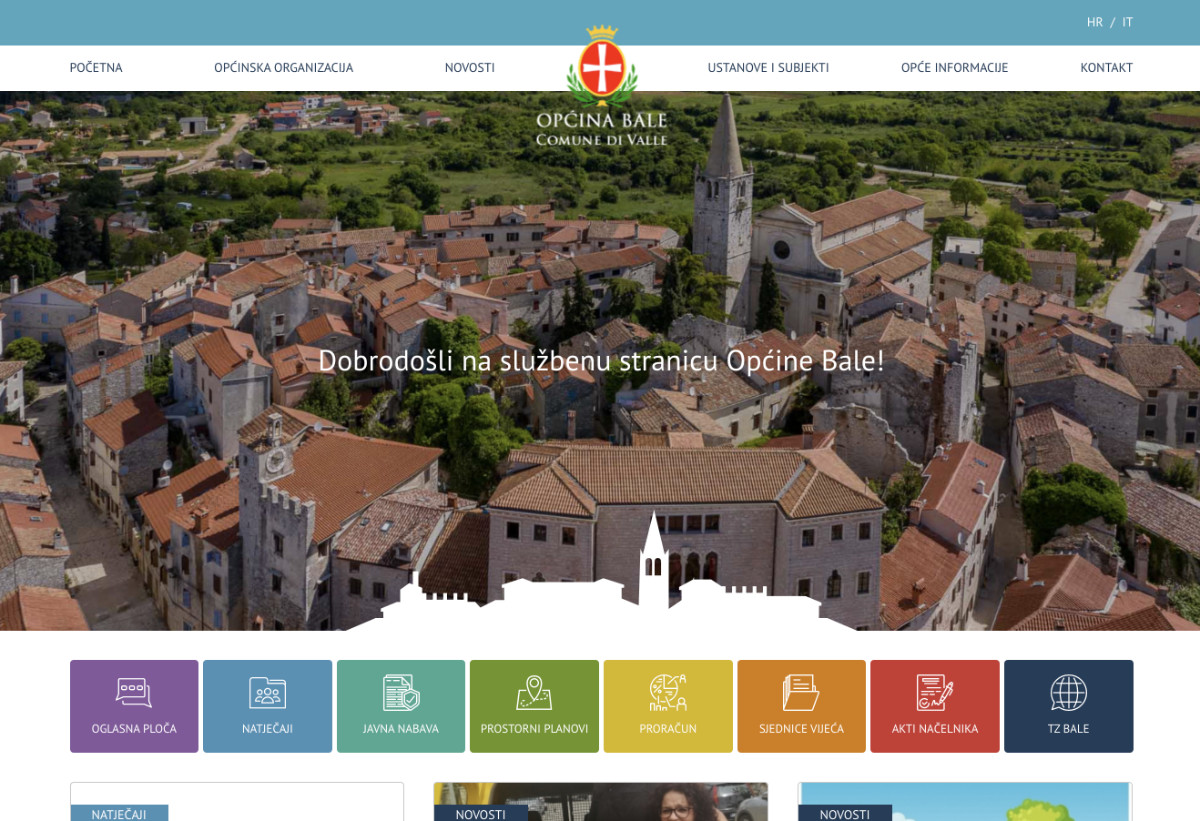Click the Sjednice vijeća folder icon
The image size is (1200, 821).
[x=801, y=692]
